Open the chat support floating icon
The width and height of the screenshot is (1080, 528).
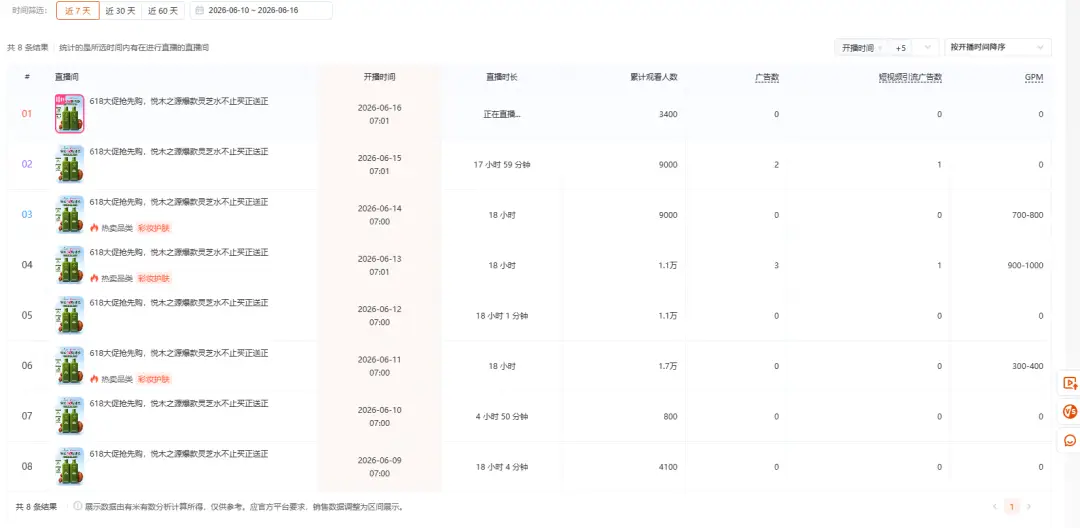1070,441
